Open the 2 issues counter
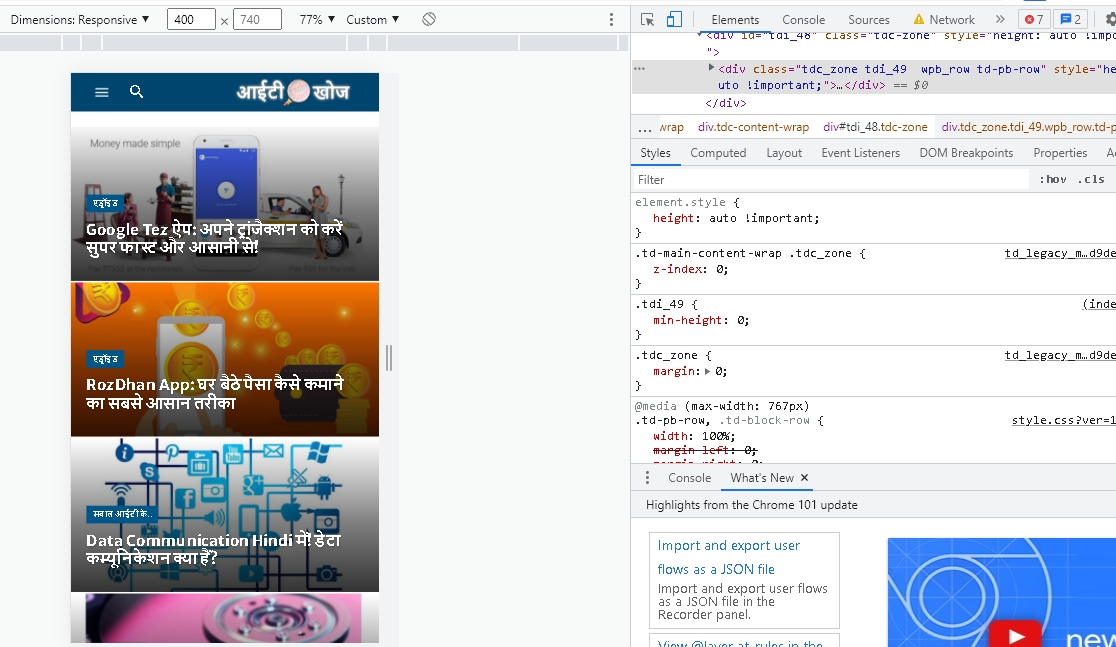Screen dimensions: 1116x647 coord(1071,19)
